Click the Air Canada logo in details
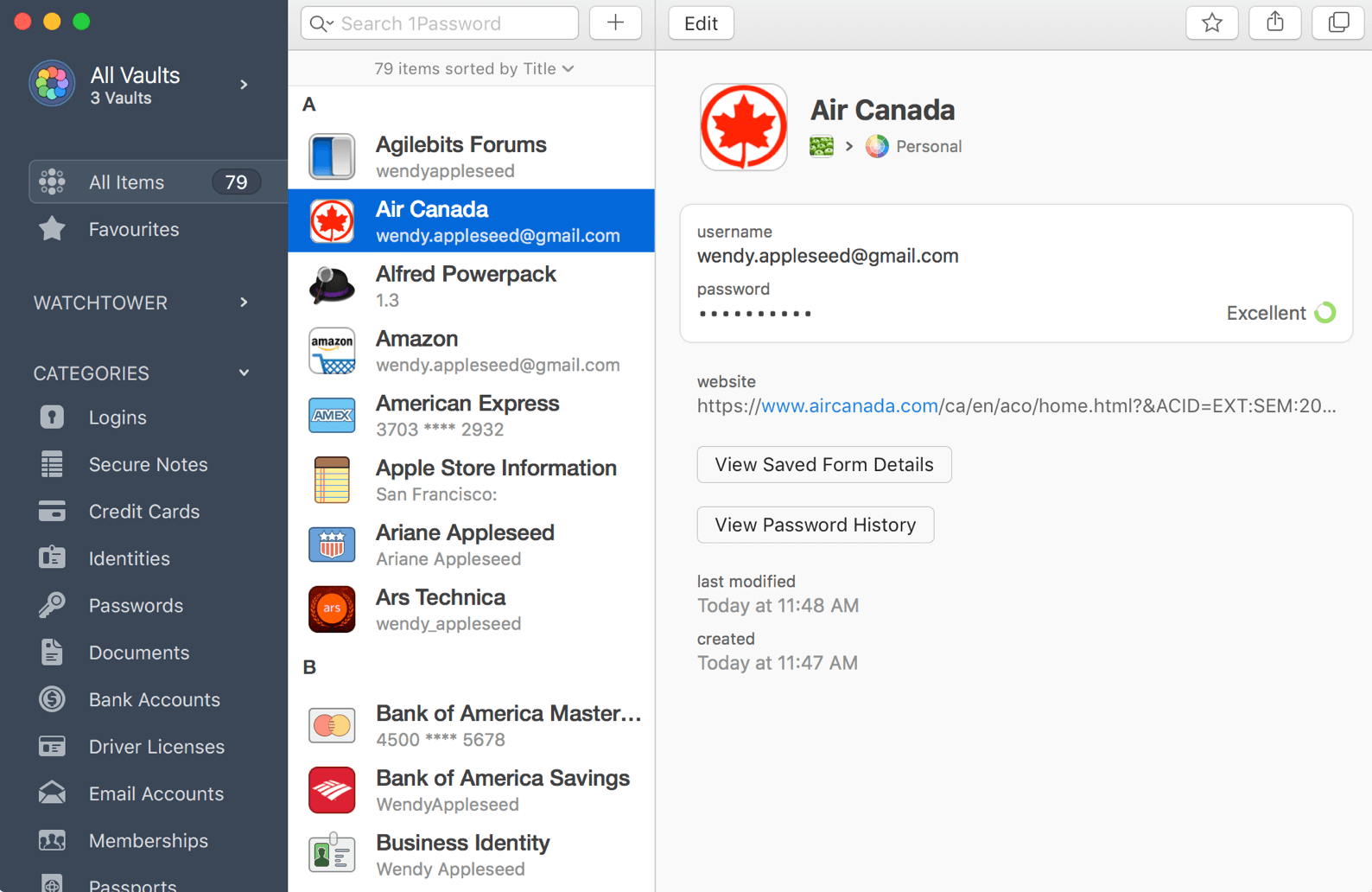1372x892 pixels. coord(744,127)
